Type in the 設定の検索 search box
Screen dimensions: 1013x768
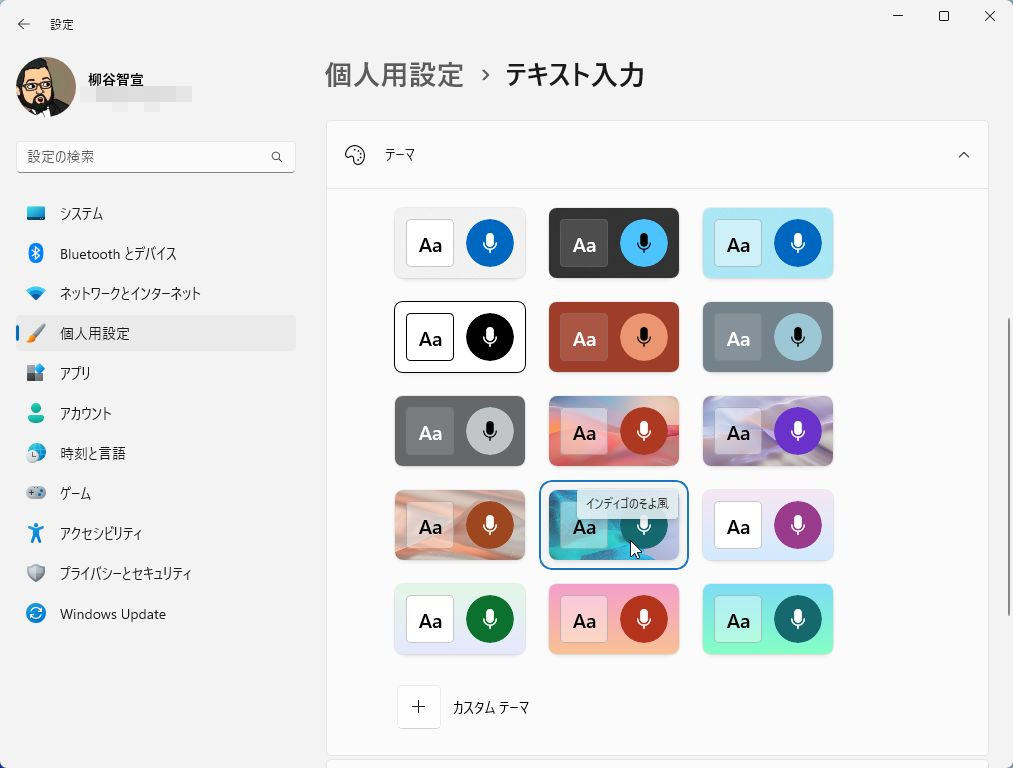[x=145, y=157]
